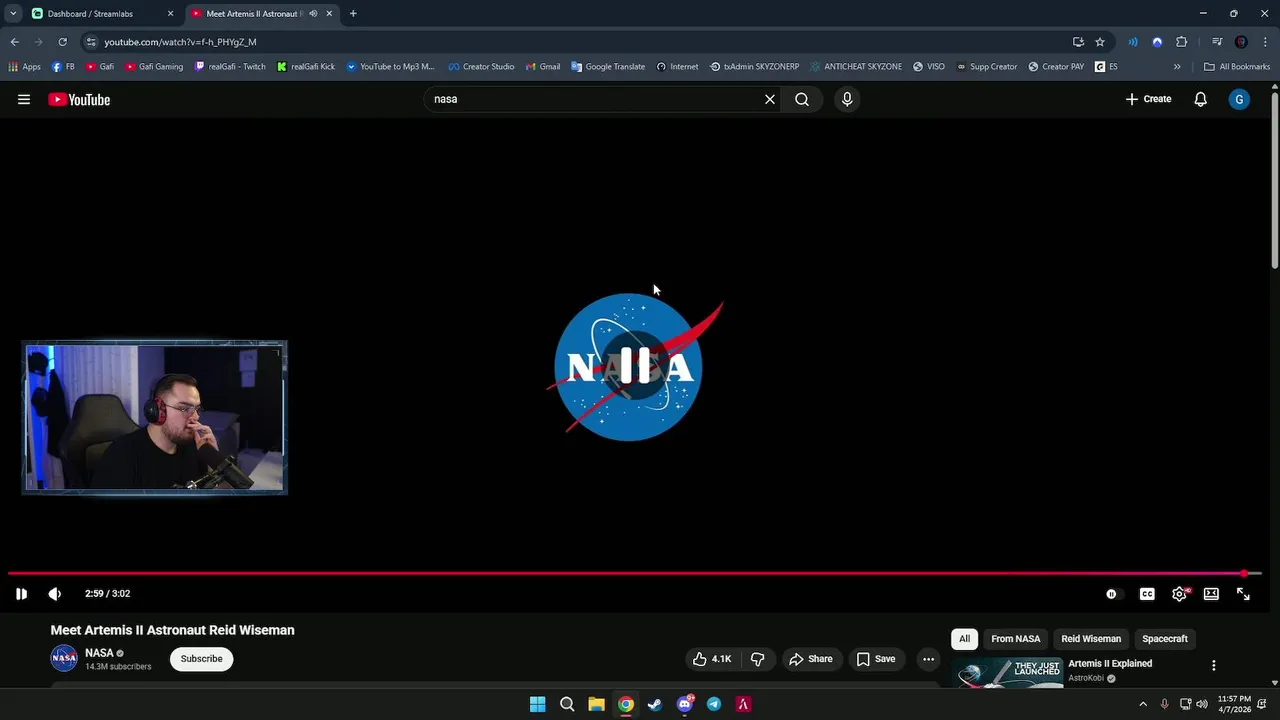This screenshot has height=720, width=1280.
Task: Mute the Meet Artemis II tab audio
Action: coord(313,14)
